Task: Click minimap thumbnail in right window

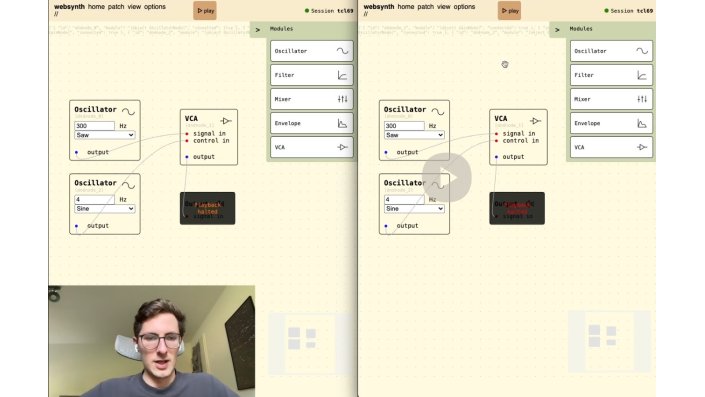Action: click(609, 341)
